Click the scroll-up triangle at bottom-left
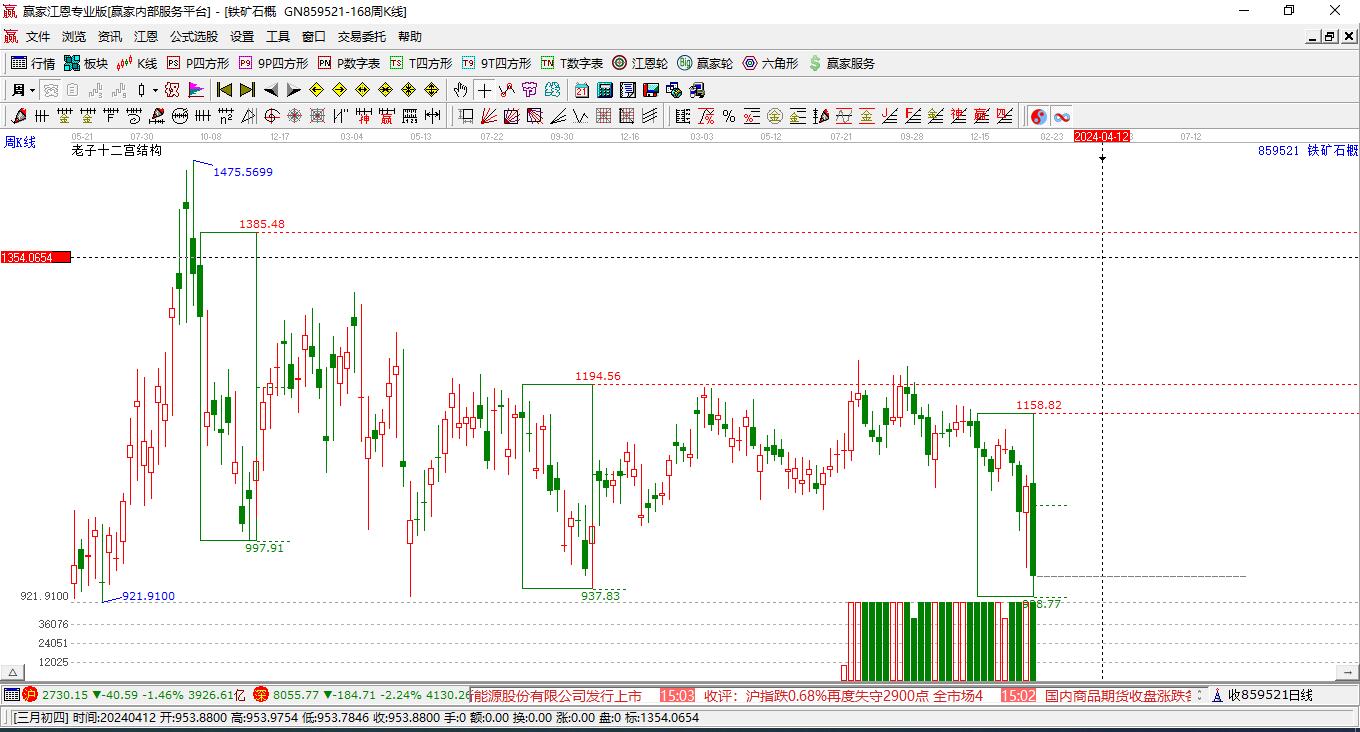Screen dimensions: 1360x732 [11, 672]
